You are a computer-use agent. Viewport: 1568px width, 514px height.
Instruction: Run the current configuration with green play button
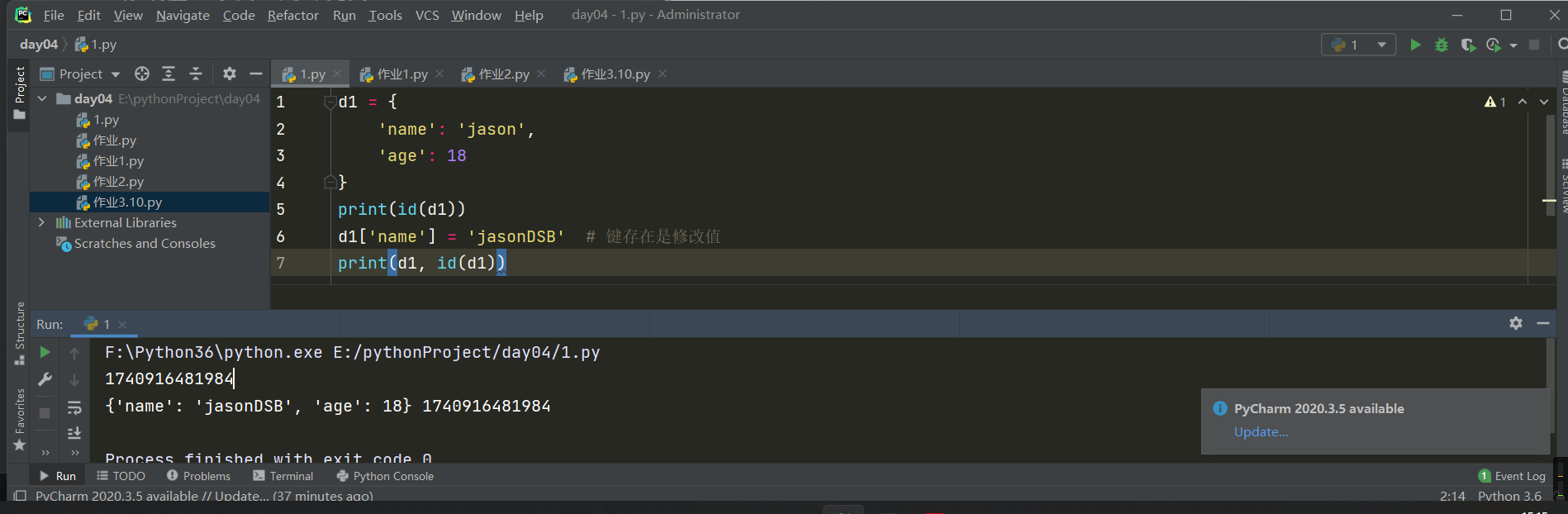coord(1415,45)
